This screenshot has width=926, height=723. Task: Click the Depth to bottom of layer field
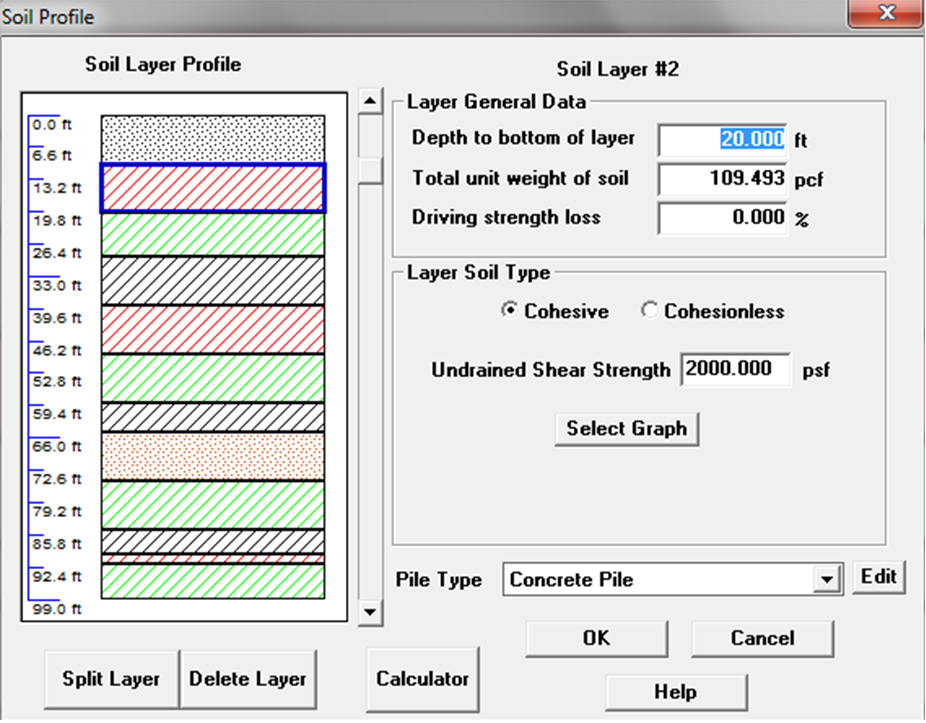pos(723,139)
